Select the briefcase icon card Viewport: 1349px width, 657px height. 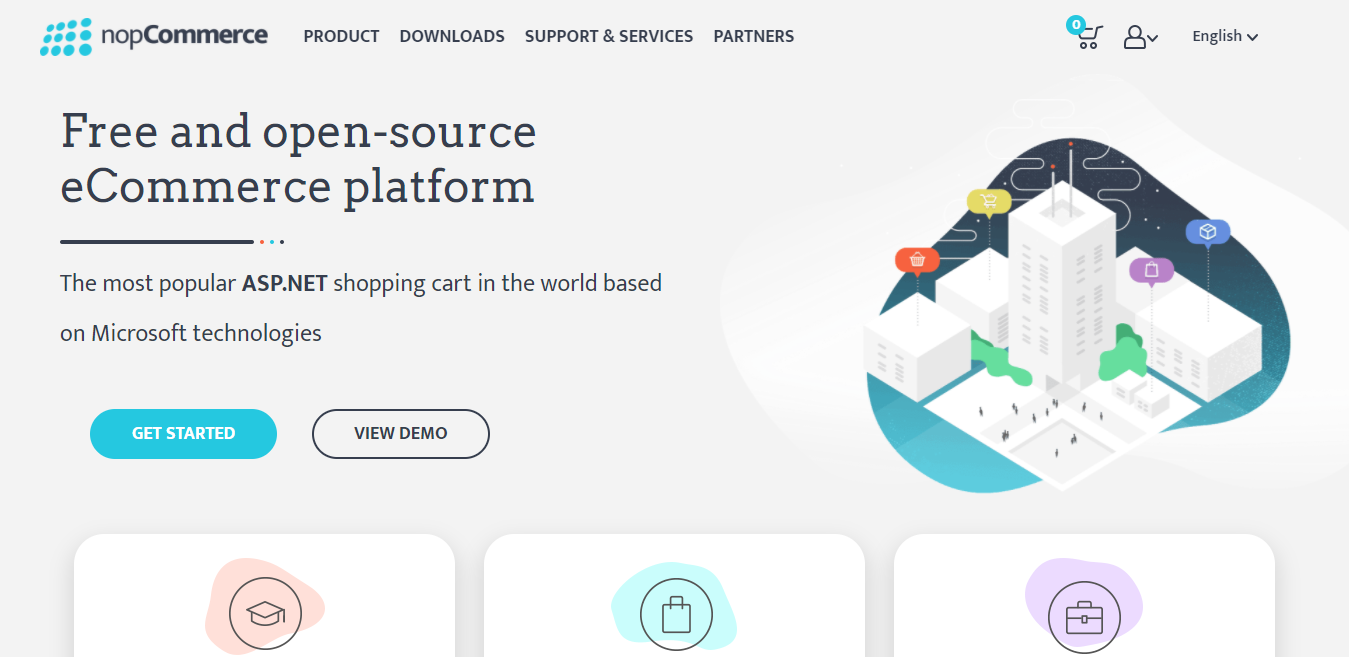pos(1085,595)
